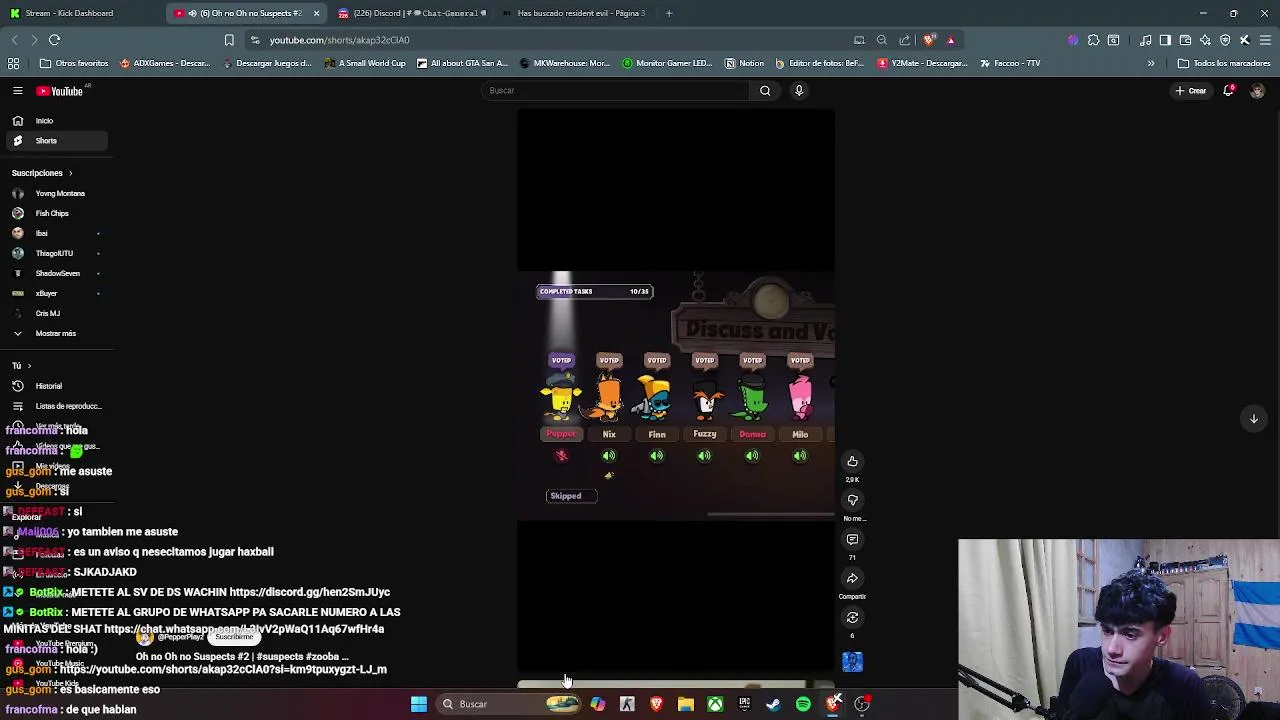Open the Short's sound thumbnail
Viewport: 1280px width, 720px height.
852,662
